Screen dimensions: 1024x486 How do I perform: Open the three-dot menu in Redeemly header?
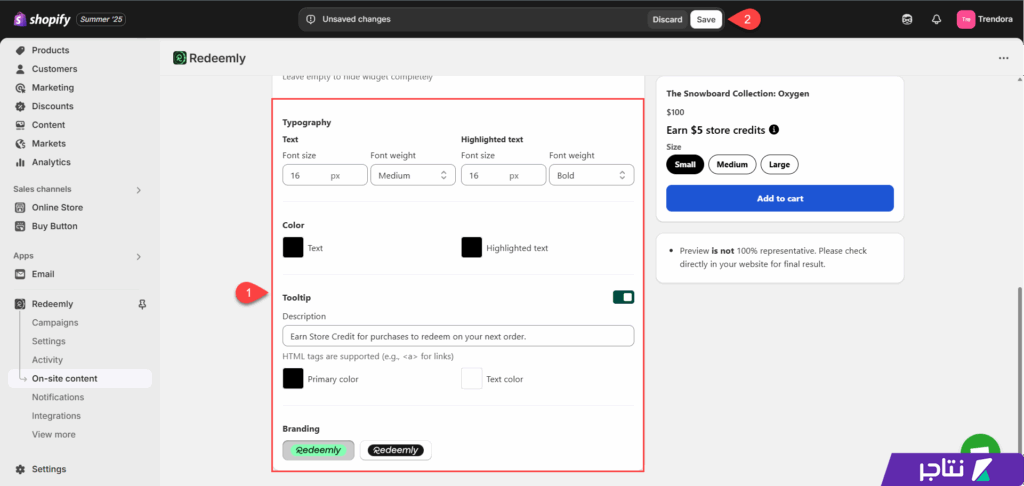pos(1004,58)
